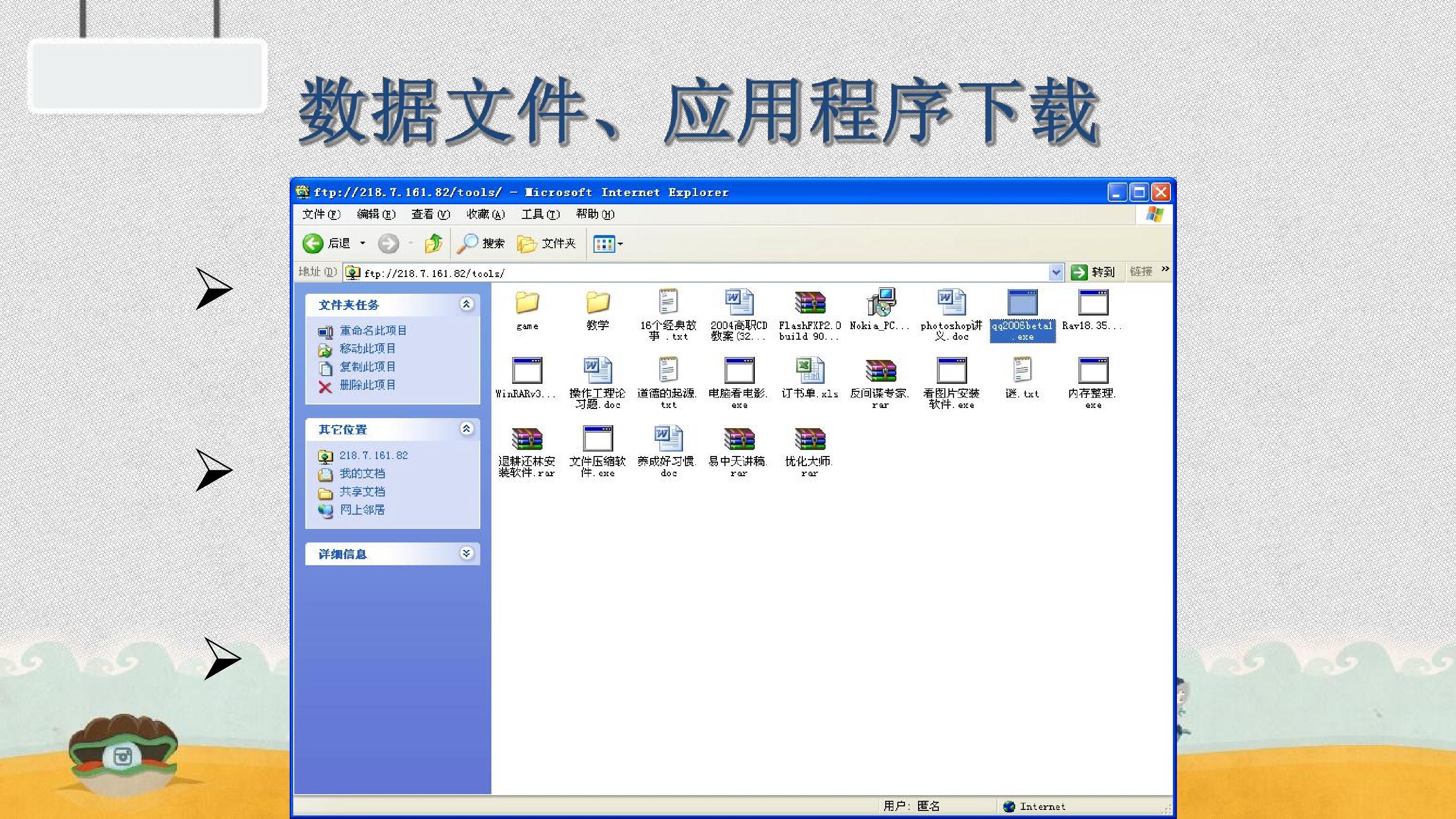Viewport: 1456px width, 819px height.
Task: Click the 搜索 search toolbar button
Action: click(x=480, y=244)
